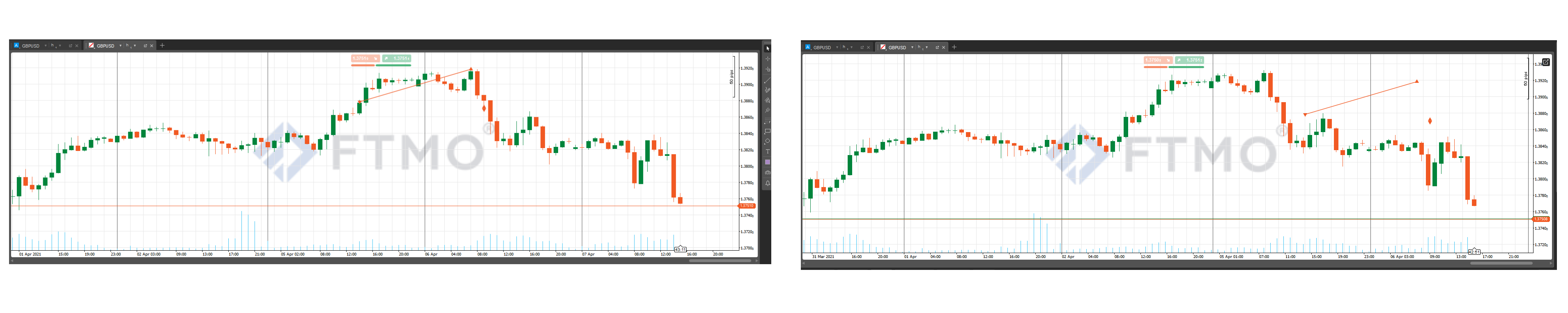Select the pencil freehand drawing tool
1568x313 pixels.
point(768,90)
